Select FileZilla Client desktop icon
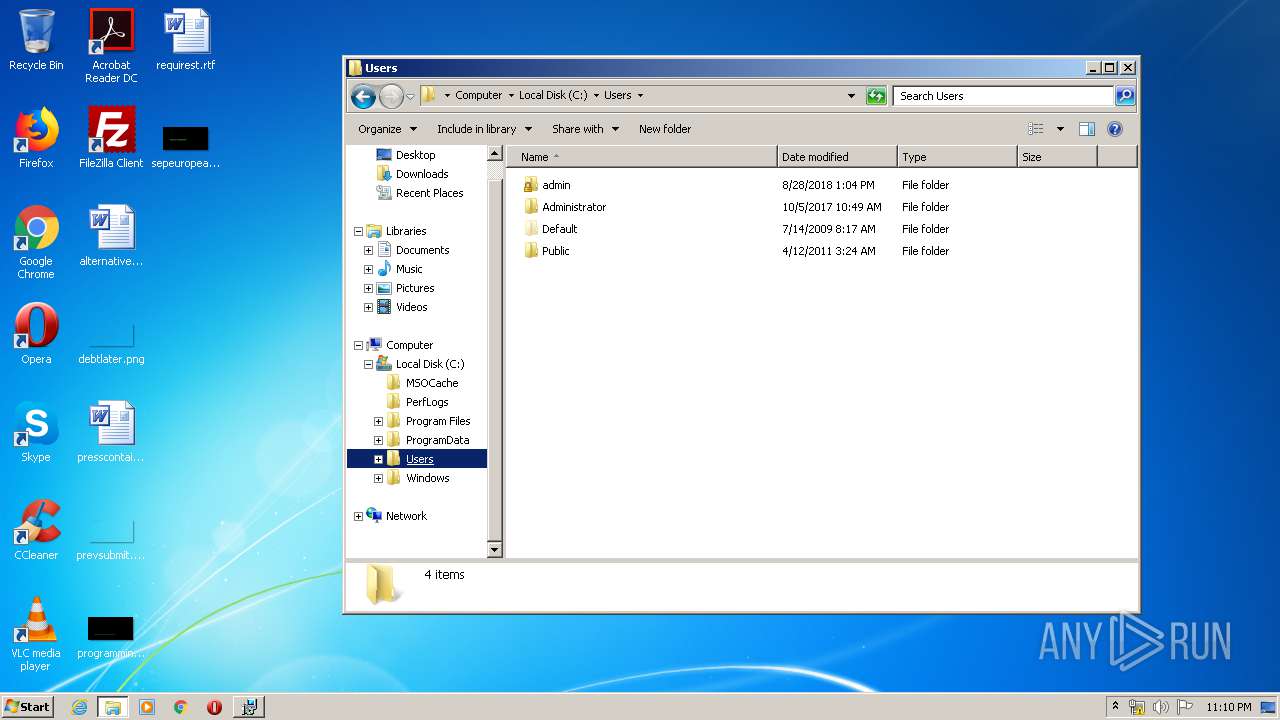Screen dimensions: 1280x720 click(111, 138)
